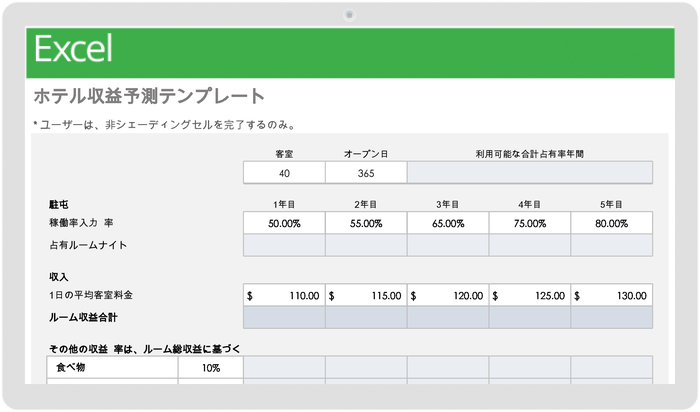The width and height of the screenshot is (700, 412).
Task: Select the オープン日 column header
Action: [366, 154]
